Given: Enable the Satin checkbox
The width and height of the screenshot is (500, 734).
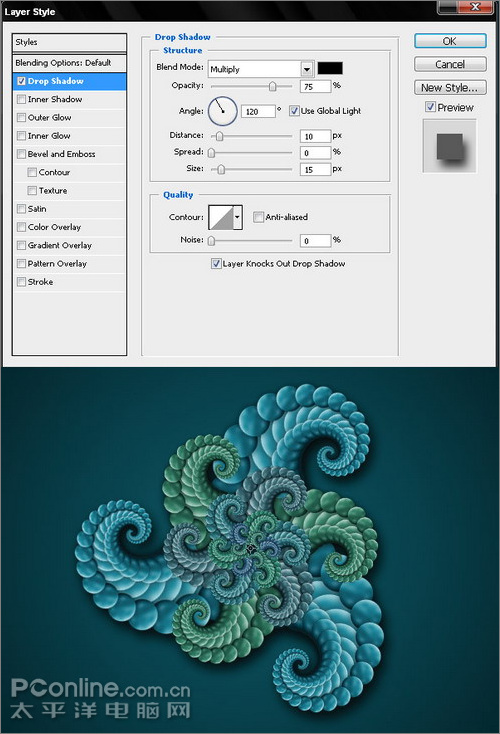Looking at the screenshot, I should (x=21, y=209).
